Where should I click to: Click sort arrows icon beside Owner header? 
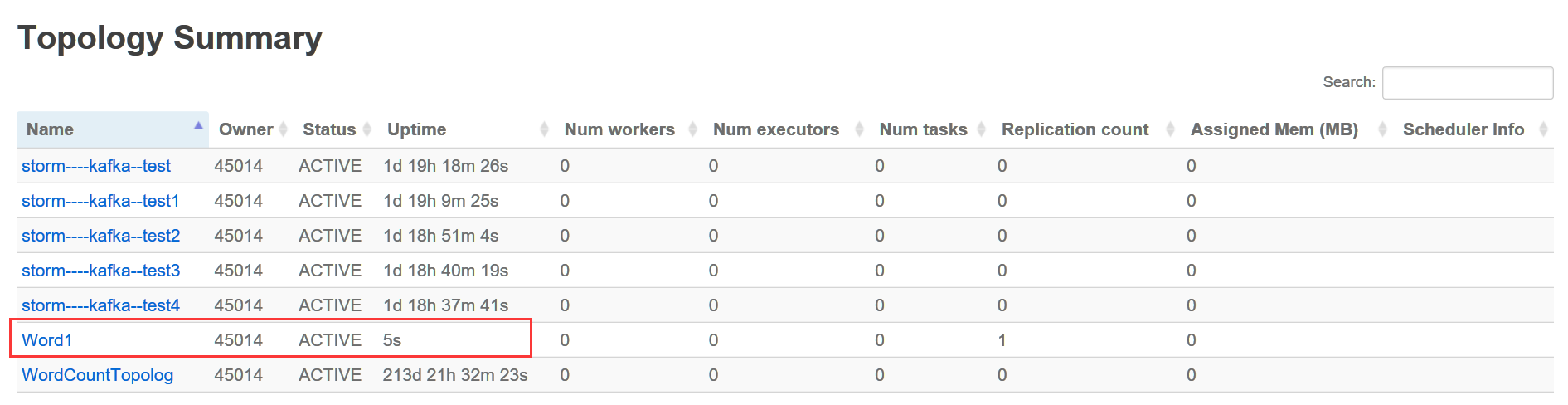[x=283, y=129]
